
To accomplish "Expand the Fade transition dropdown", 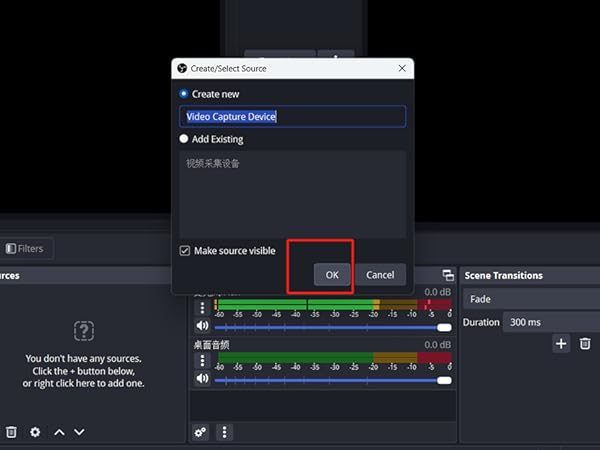I will pos(529,299).
